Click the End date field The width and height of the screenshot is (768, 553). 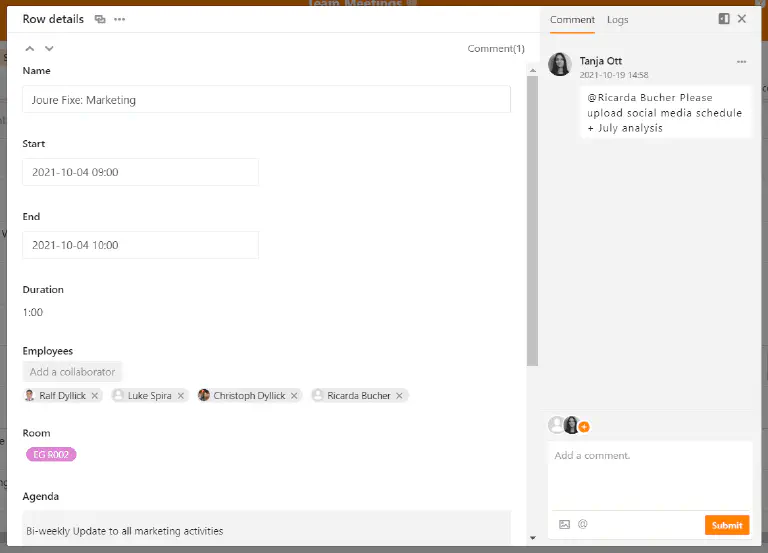click(x=141, y=245)
